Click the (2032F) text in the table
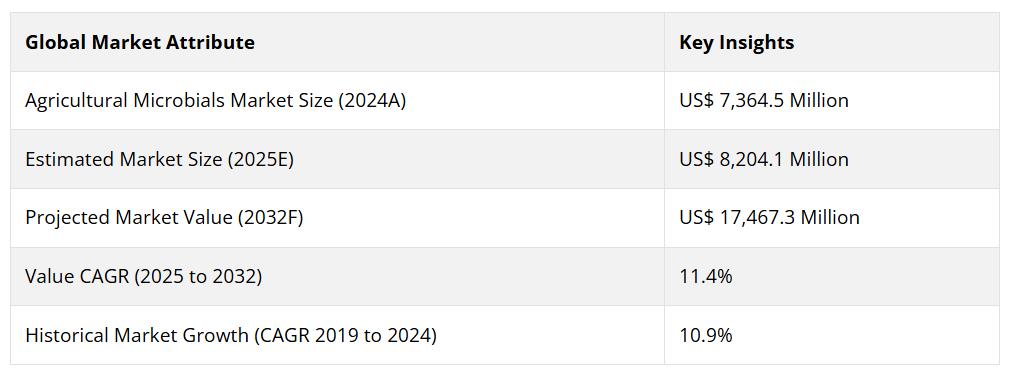The height and width of the screenshot is (377, 1009). [x=270, y=218]
